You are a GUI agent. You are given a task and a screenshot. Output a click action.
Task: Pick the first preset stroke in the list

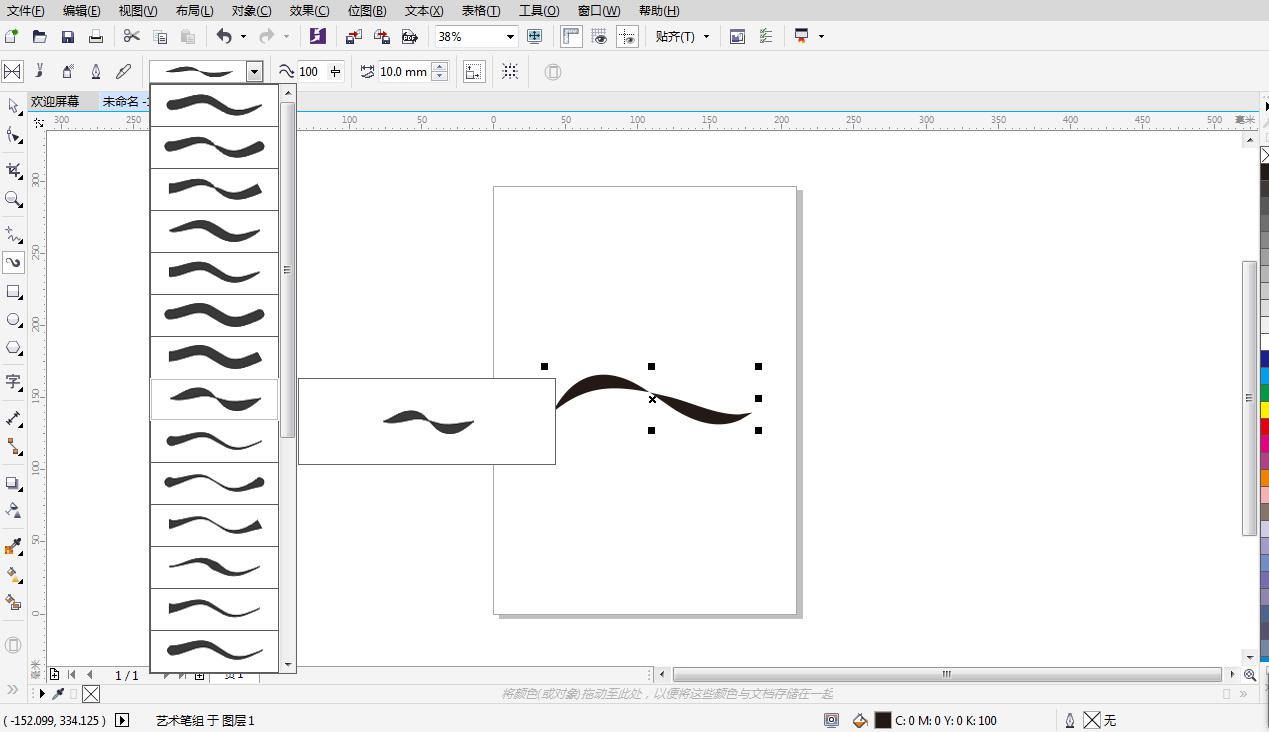click(214, 105)
